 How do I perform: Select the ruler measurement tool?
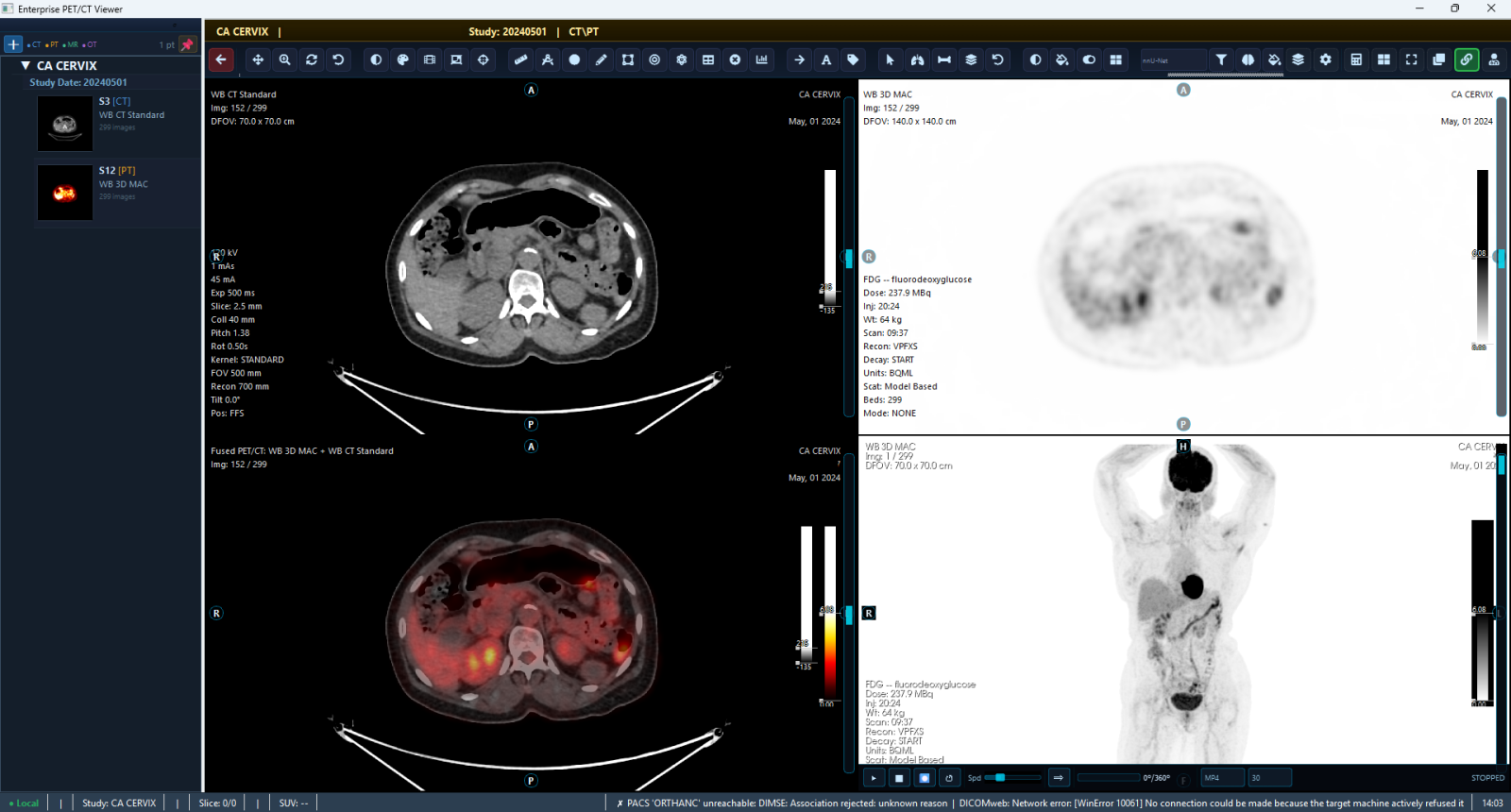pos(520,59)
